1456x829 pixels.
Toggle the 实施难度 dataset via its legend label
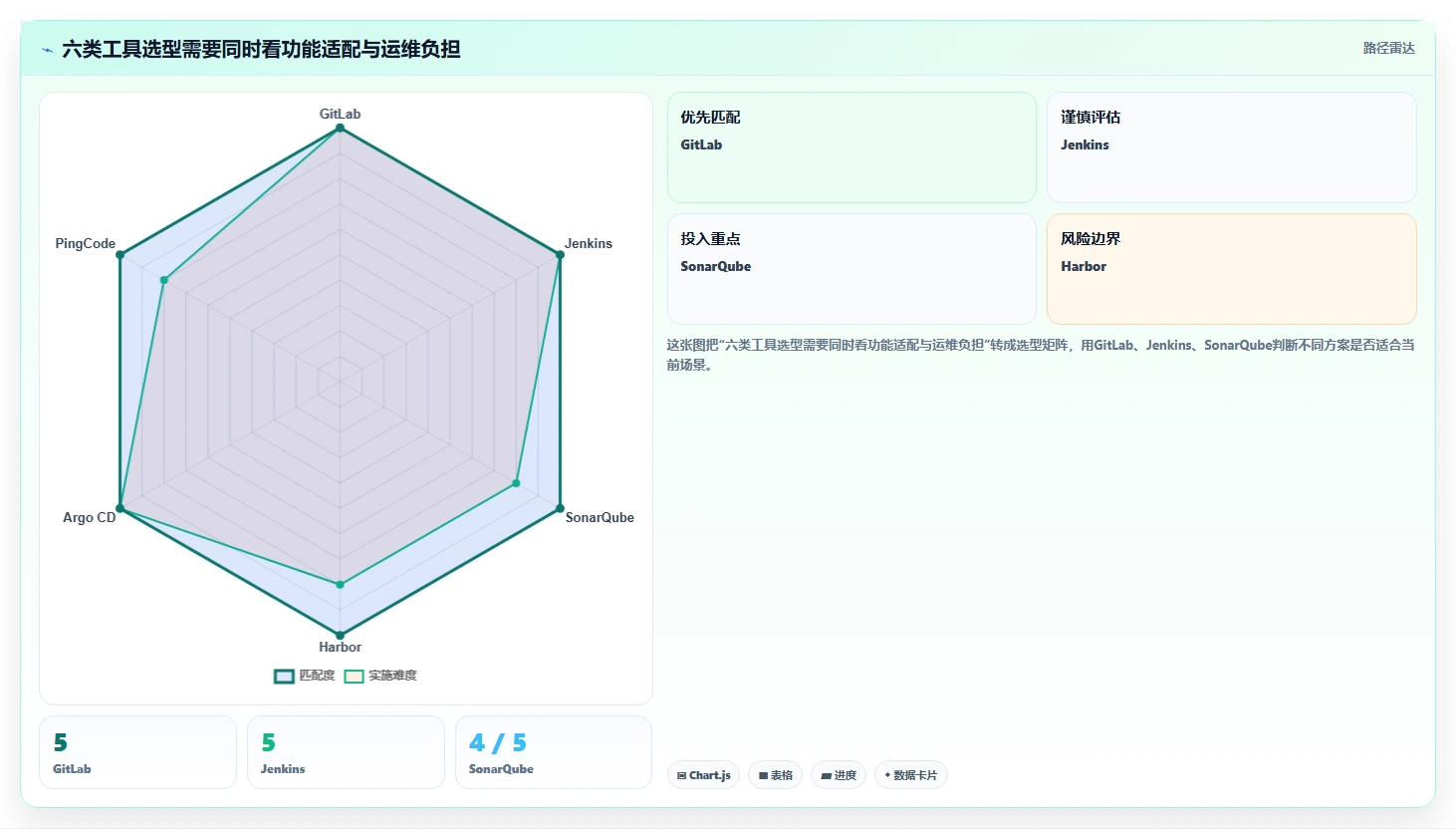point(392,676)
